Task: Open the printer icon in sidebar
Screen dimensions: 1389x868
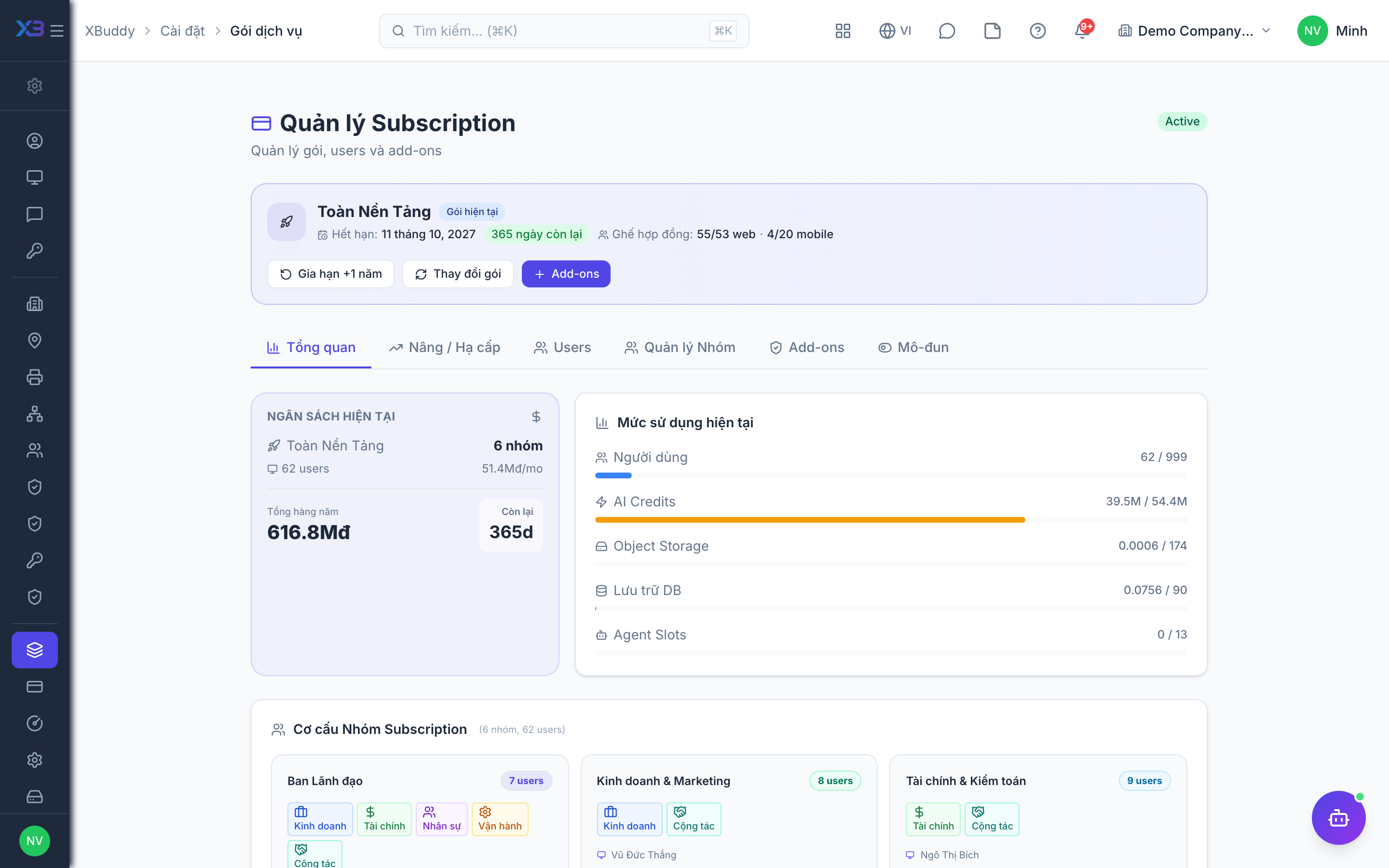Action: (34, 377)
